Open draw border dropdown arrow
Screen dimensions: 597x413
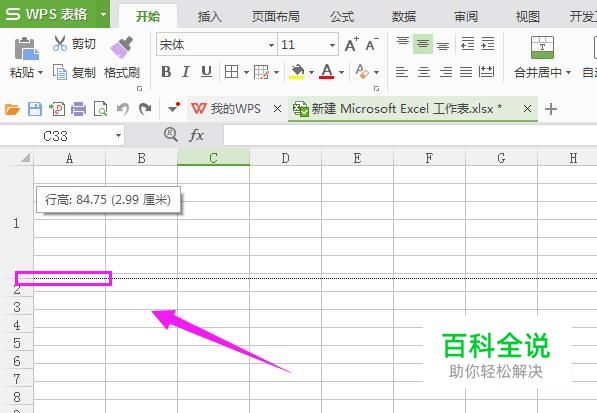(276, 72)
